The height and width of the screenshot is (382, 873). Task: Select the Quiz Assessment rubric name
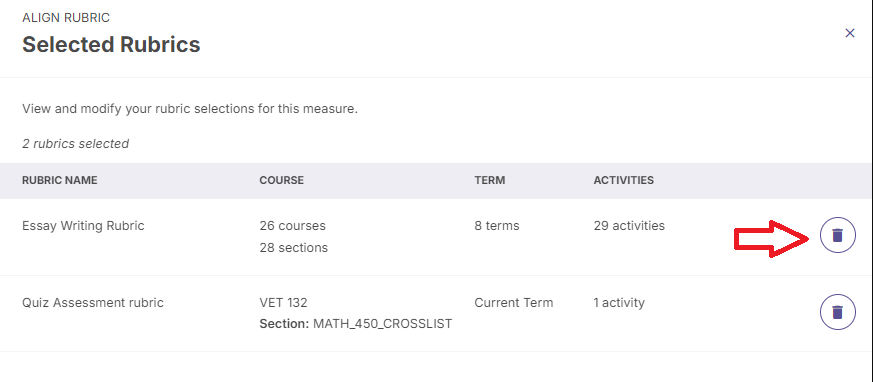(x=93, y=302)
